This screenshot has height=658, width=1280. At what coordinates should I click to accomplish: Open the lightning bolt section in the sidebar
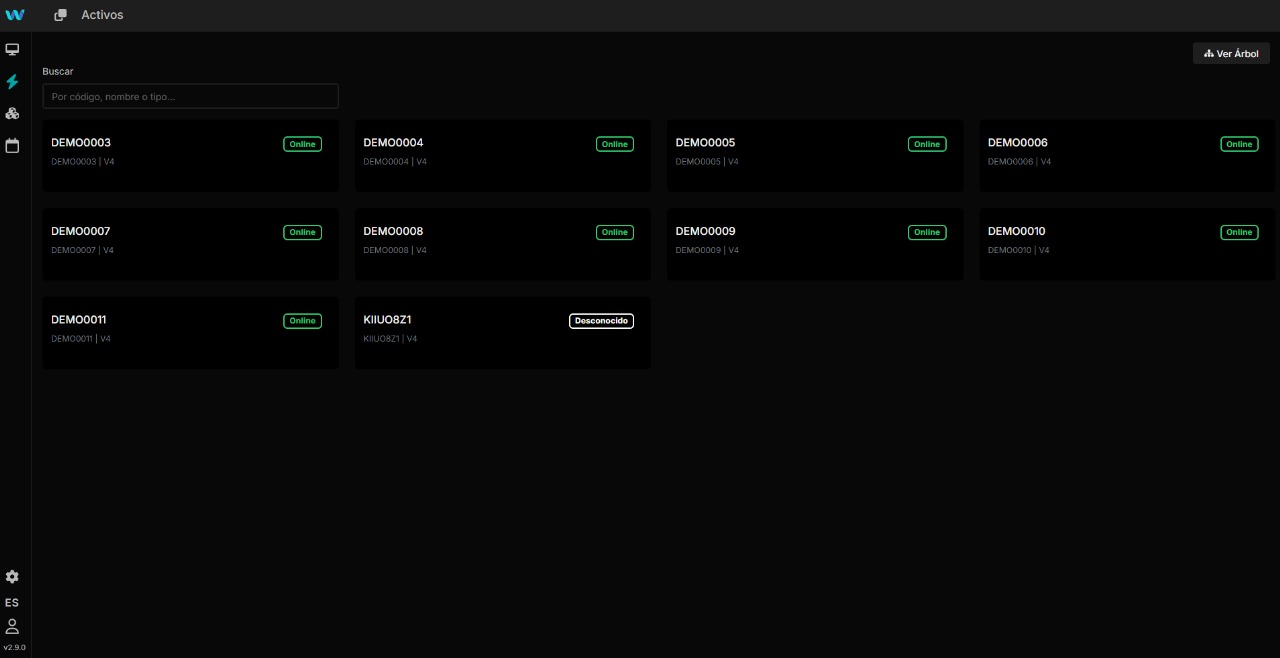pos(12,81)
